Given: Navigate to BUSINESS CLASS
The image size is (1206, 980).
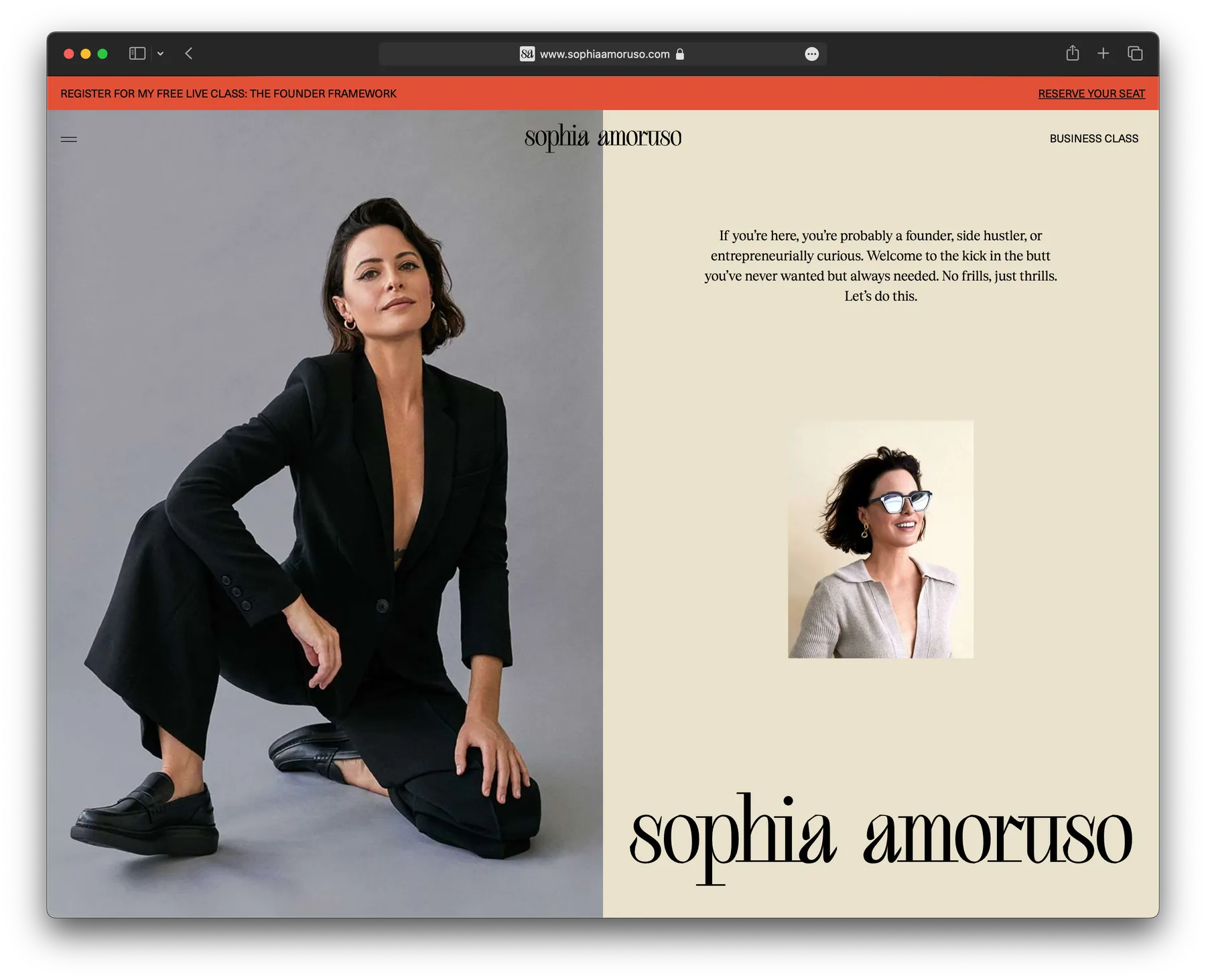Looking at the screenshot, I should (x=1093, y=138).
